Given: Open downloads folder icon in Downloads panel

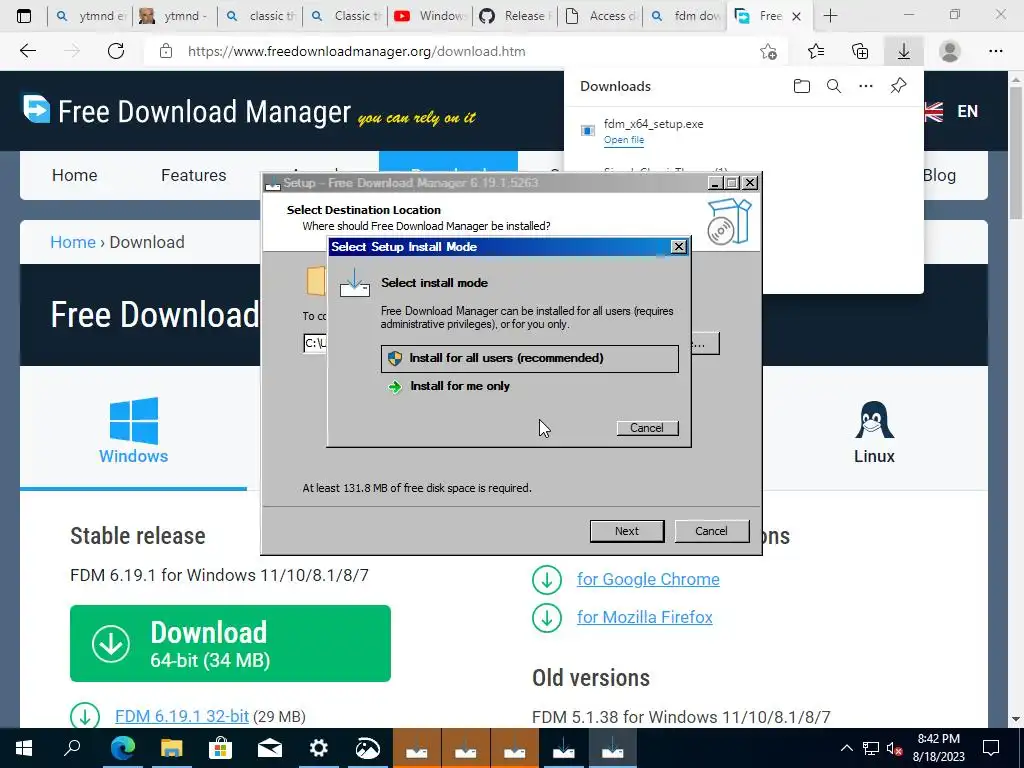Looking at the screenshot, I should click(x=802, y=86).
